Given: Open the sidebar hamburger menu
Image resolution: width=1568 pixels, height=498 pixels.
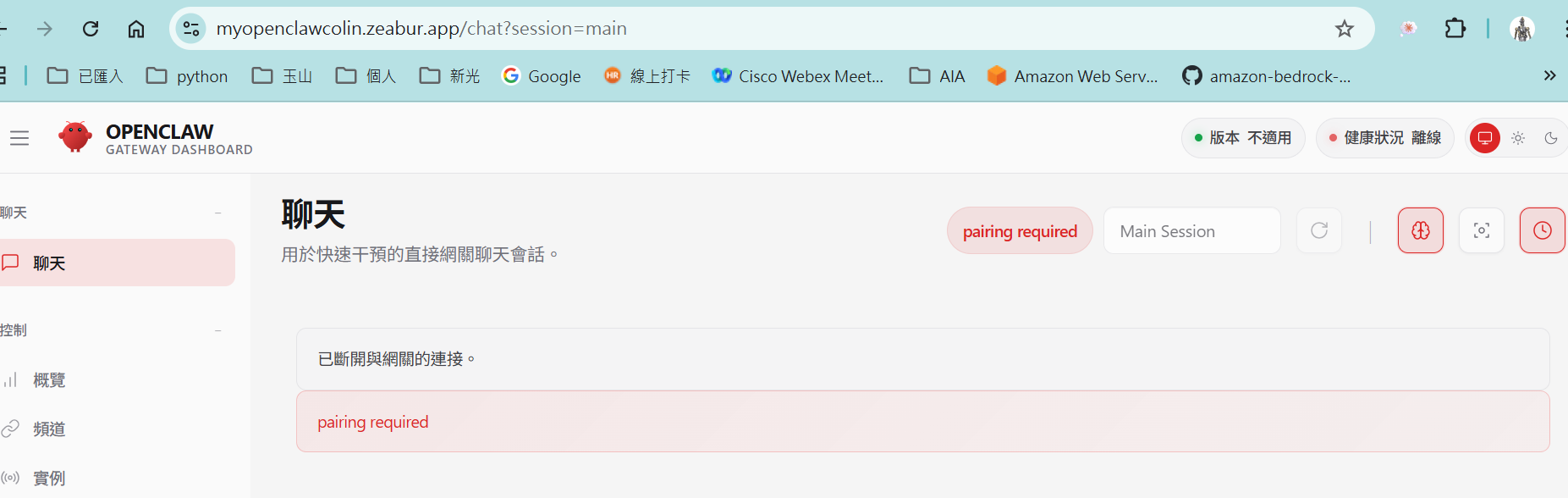Looking at the screenshot, I should [19, 138].
